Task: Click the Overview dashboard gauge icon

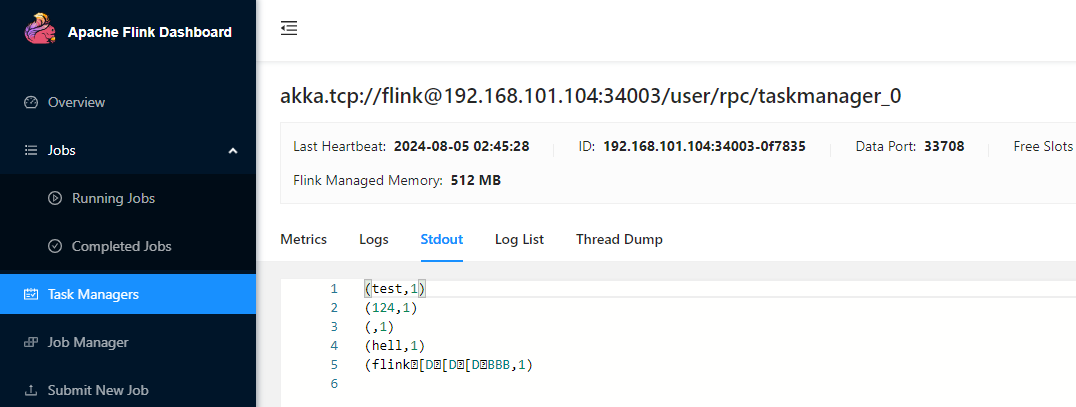Action: pyautogui.click(x=30, y=102)
